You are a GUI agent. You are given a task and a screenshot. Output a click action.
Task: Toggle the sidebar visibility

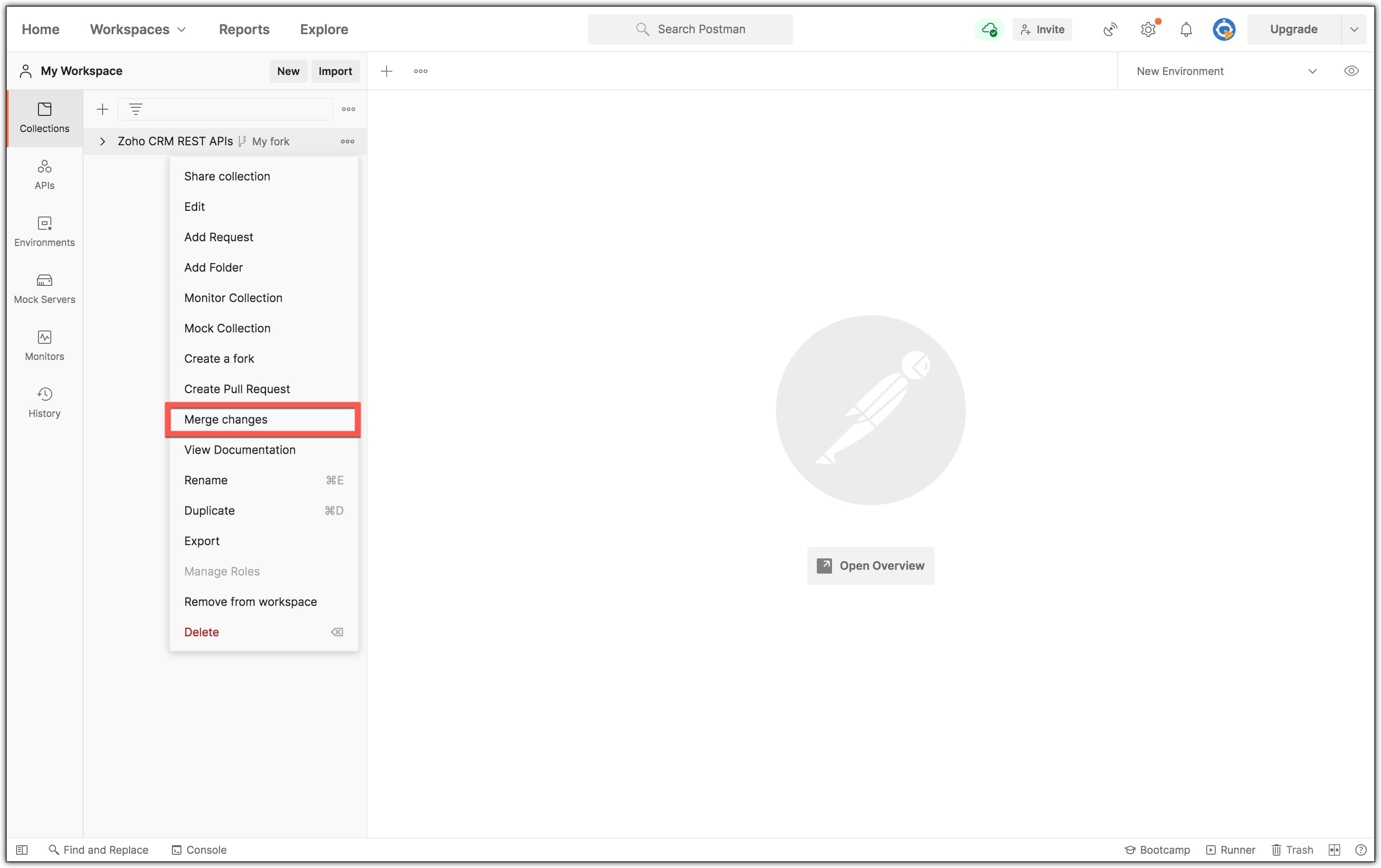[x=22, y=849]
